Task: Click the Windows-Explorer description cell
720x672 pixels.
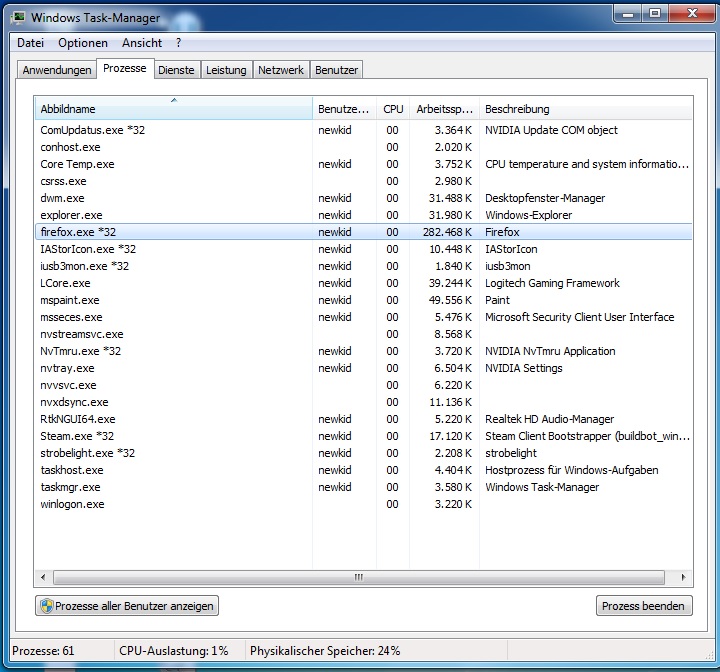Action: tap(529, 215)
